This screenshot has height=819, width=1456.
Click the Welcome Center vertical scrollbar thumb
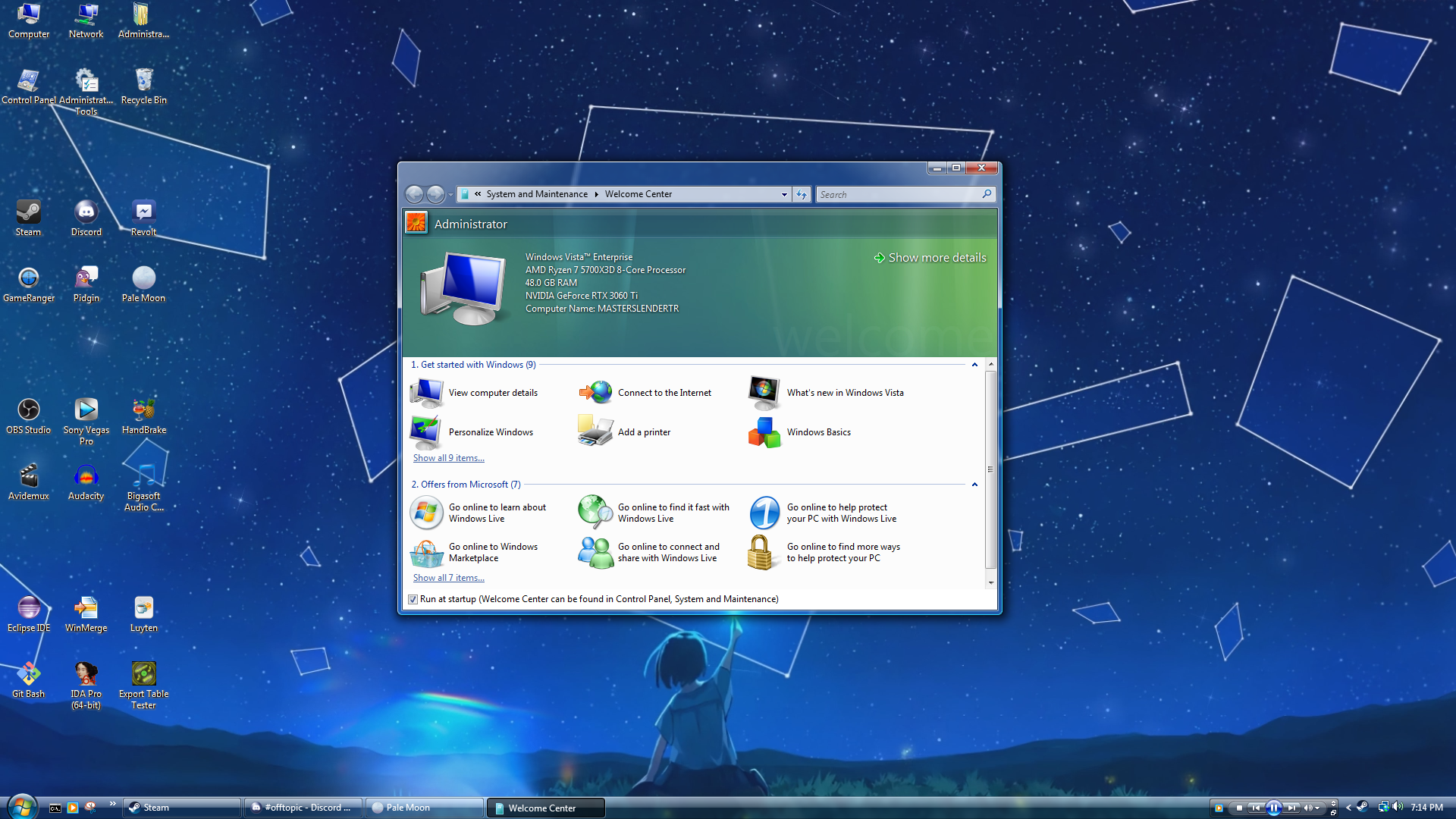point(990,469)
